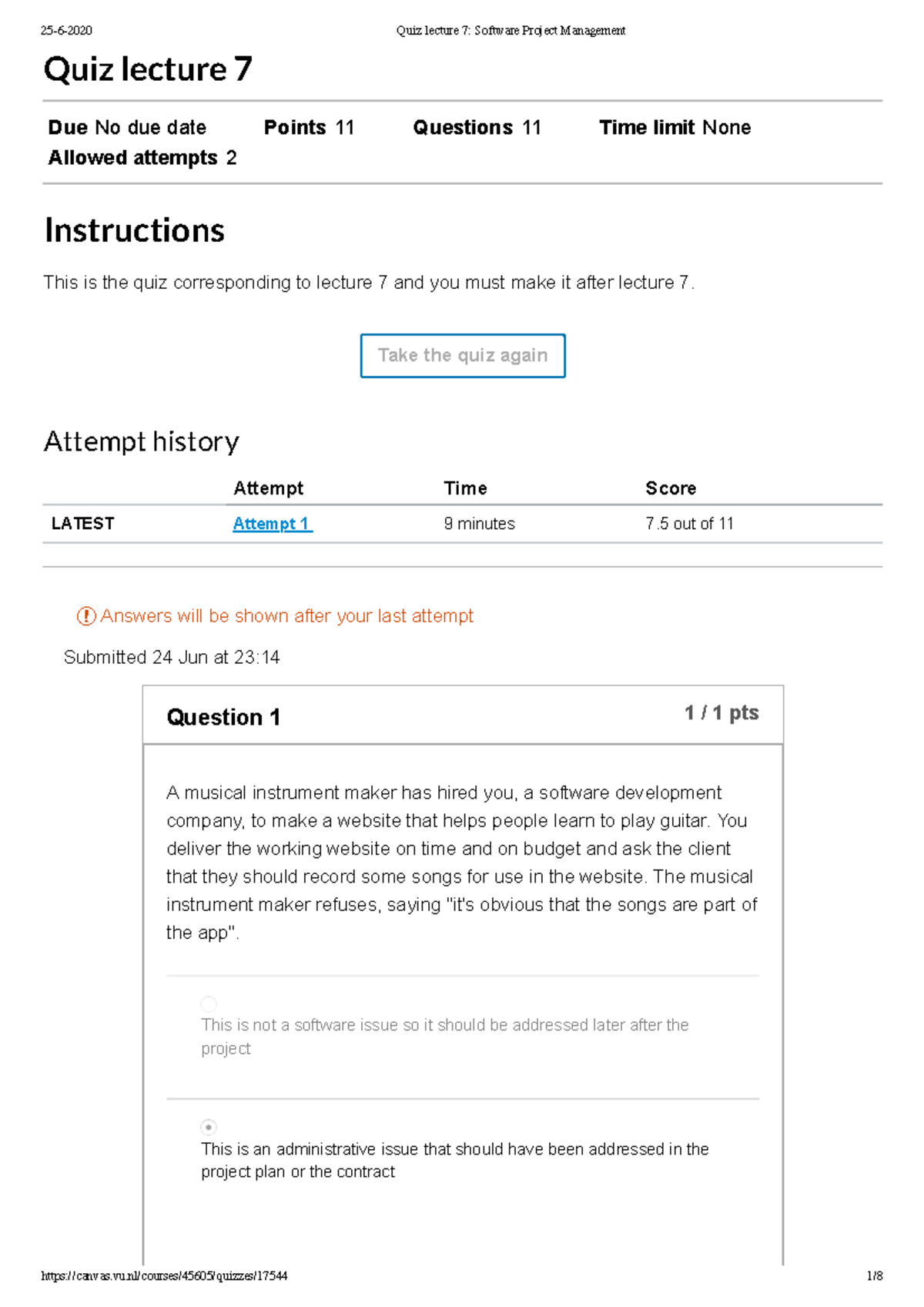Select the 'not a software issue' radio button
The image size is (924, 1307).
click(x=209, y=1004)
